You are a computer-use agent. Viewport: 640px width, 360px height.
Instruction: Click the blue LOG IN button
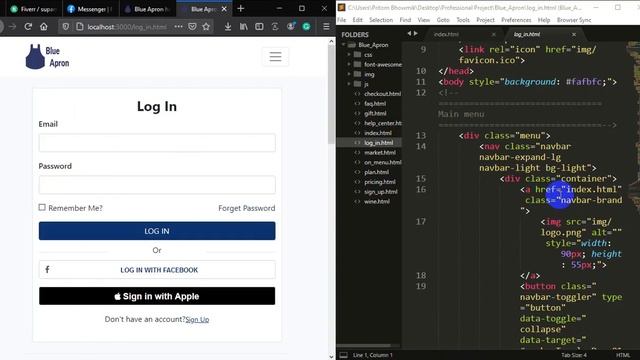(157, 231)
